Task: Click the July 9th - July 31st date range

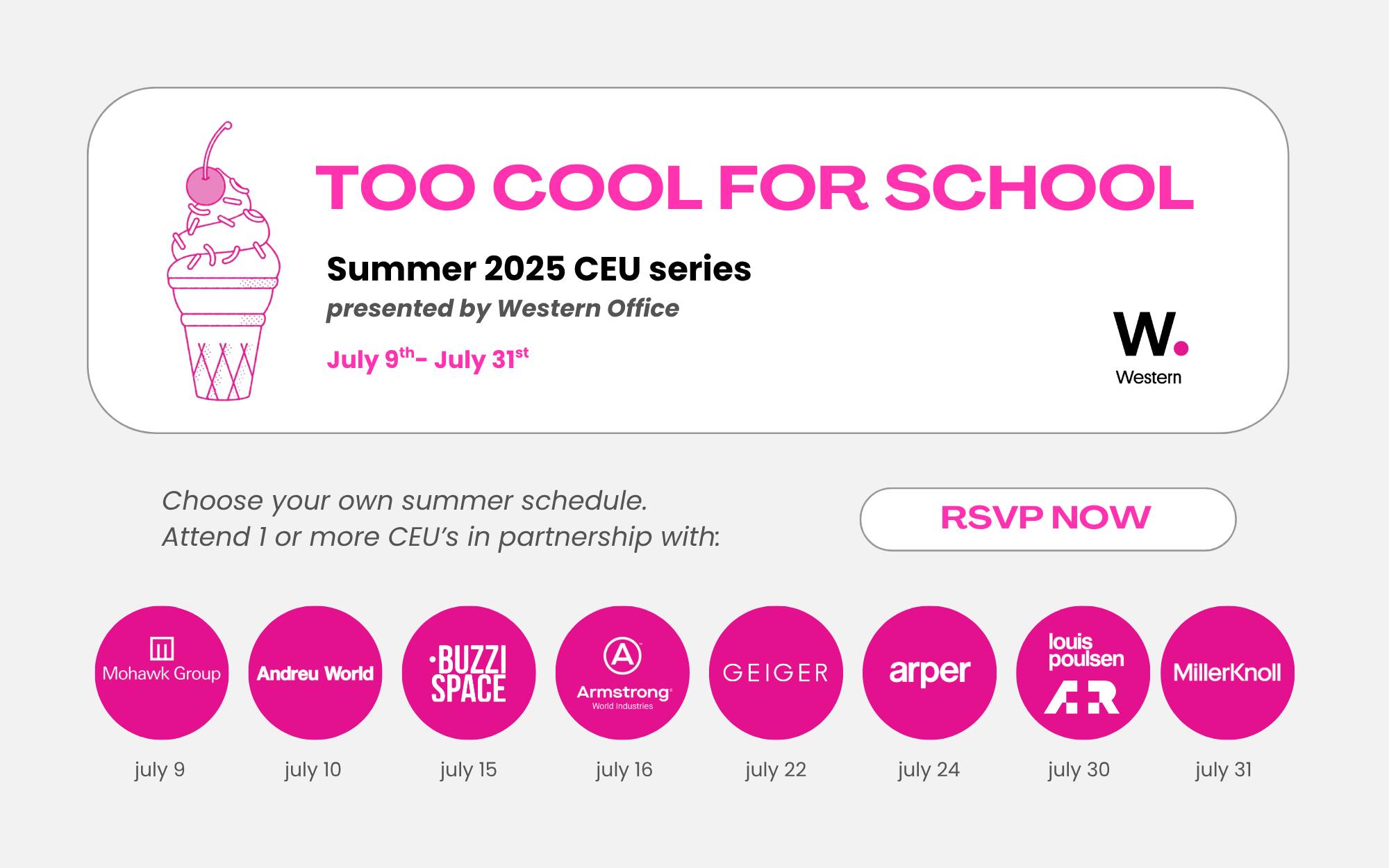Action: (428, 359)
